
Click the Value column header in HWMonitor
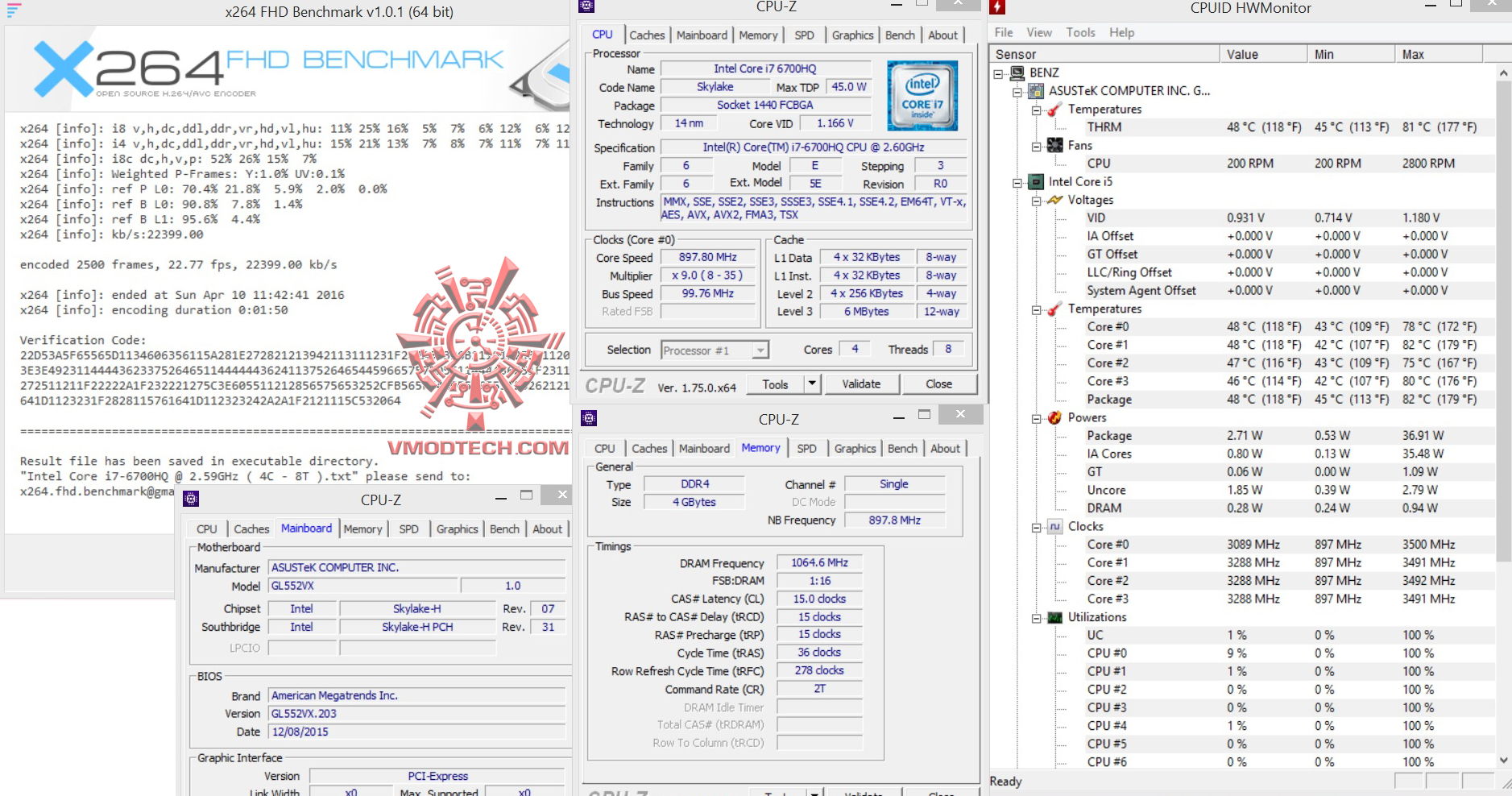click(1263, 54)
